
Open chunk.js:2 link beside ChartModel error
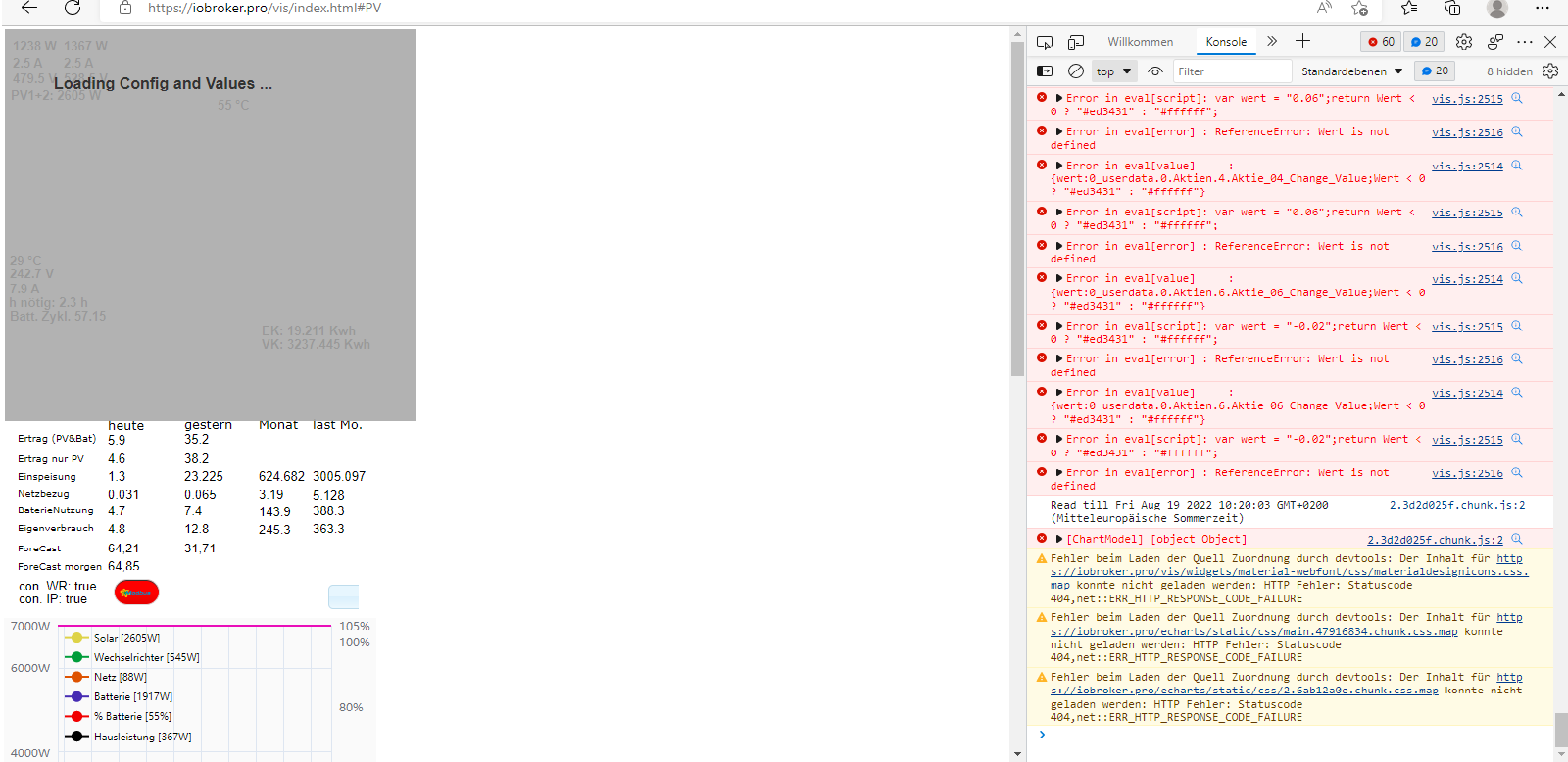point(1435,540)
